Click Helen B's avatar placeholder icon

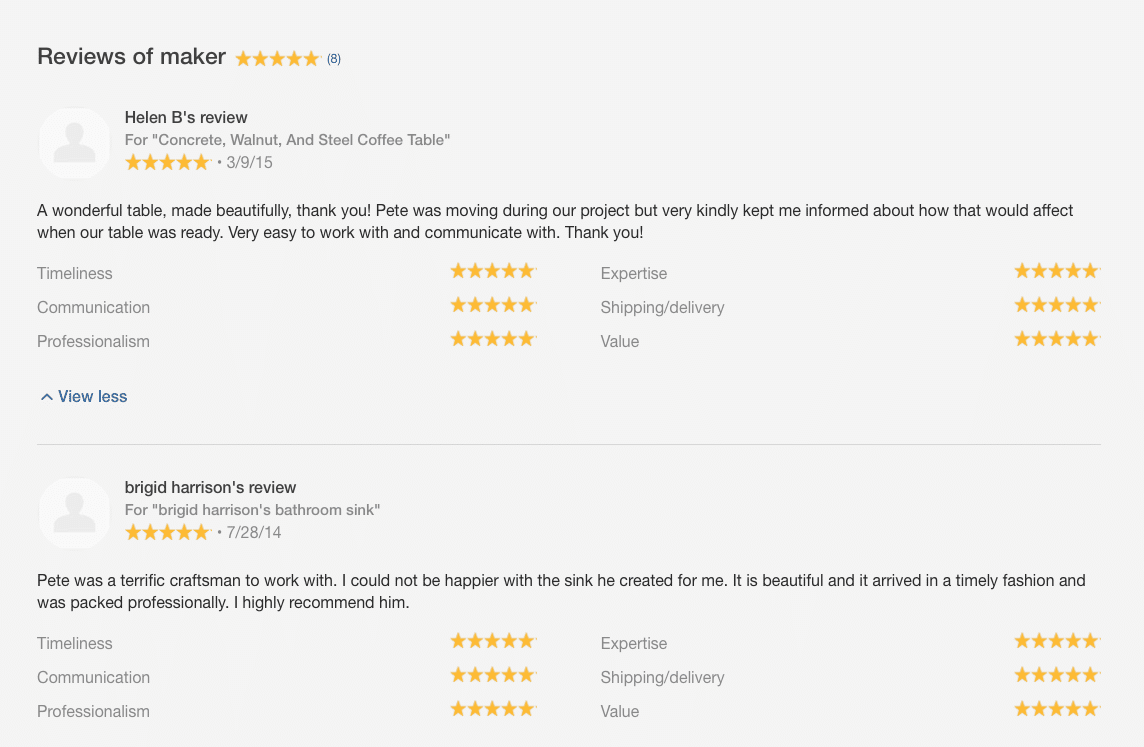[x=74, y=143]
